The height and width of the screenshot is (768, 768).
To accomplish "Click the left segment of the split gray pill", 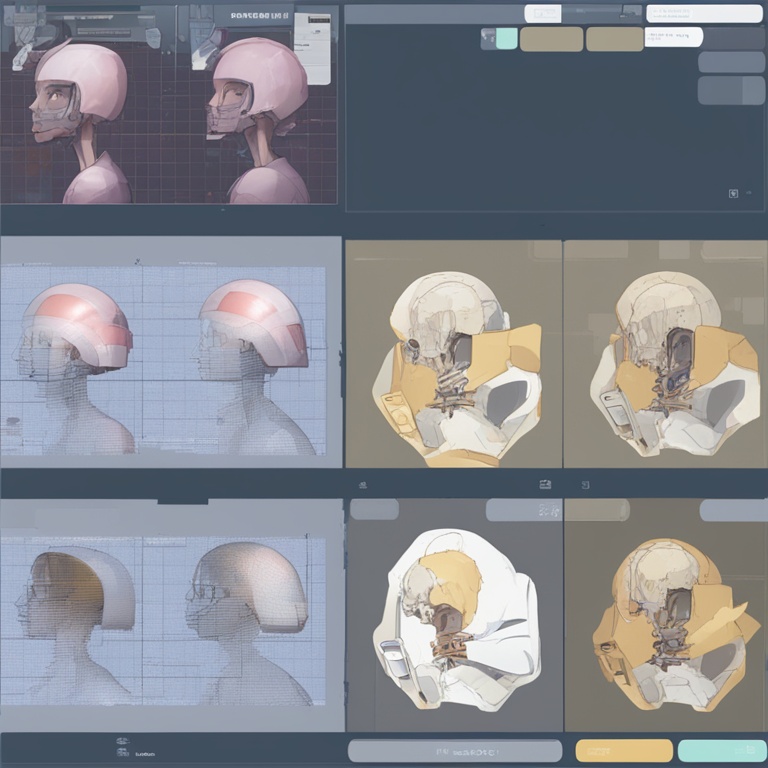I will coord(720,91).
